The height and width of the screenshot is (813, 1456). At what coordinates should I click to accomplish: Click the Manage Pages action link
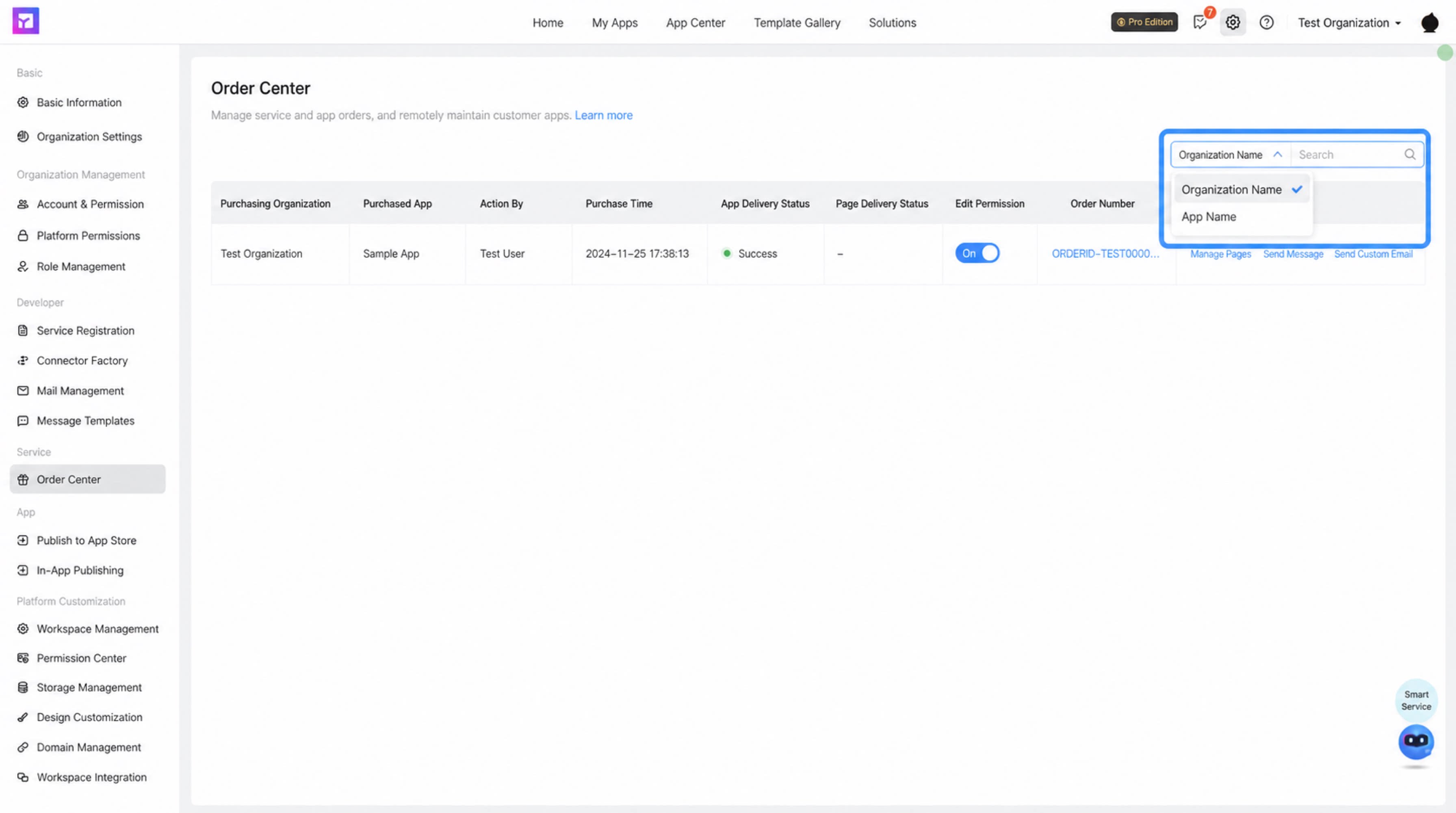tap(1220, 254)
